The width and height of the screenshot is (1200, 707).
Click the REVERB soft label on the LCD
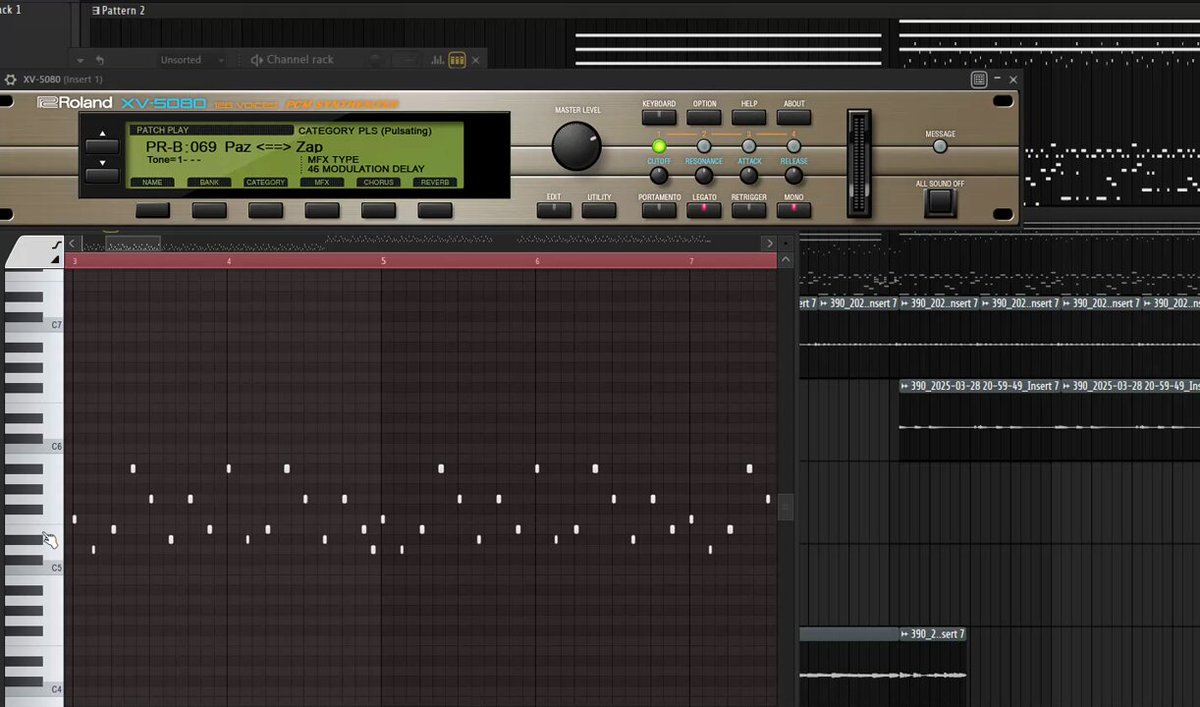point(435,183)
